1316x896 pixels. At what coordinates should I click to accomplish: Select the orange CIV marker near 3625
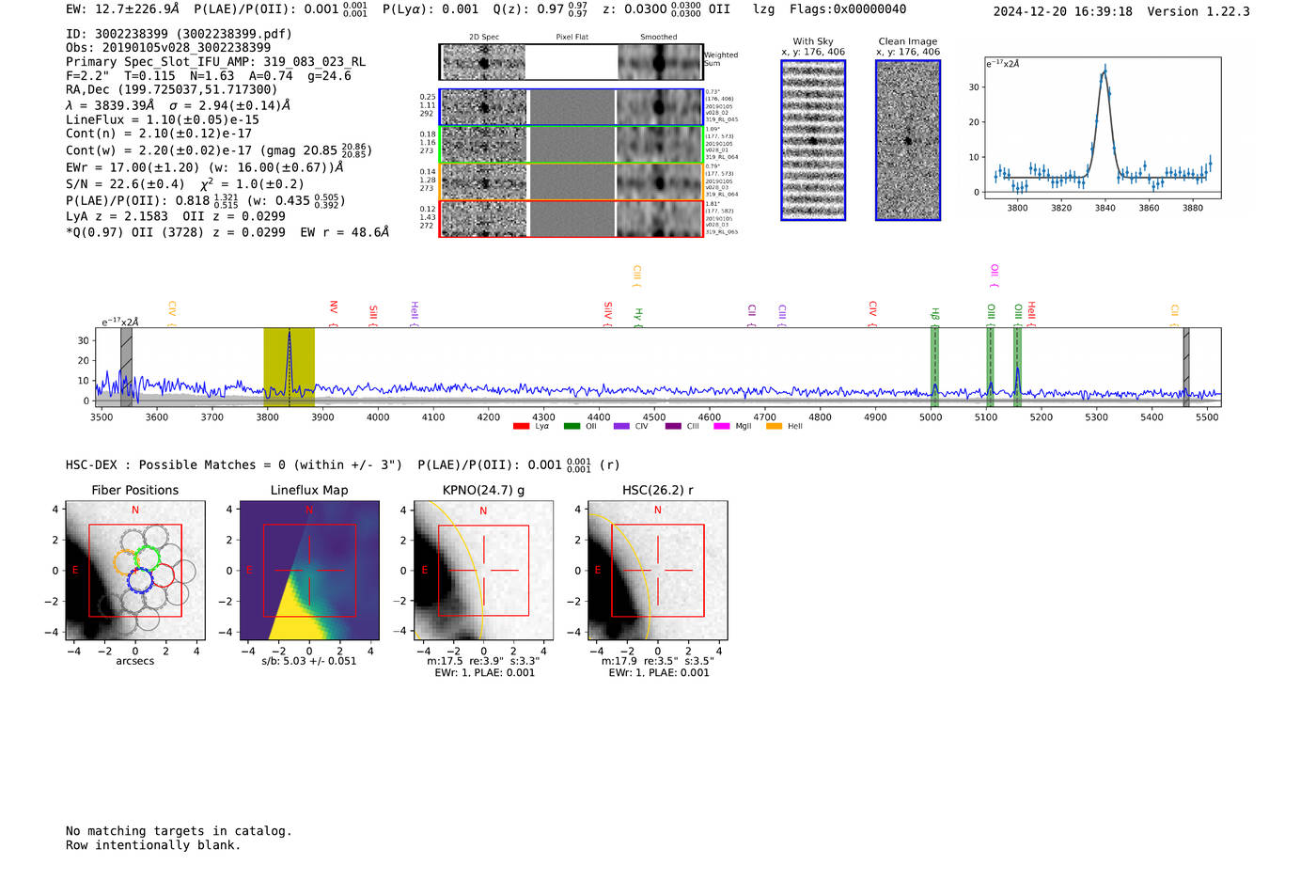(172, 313)
